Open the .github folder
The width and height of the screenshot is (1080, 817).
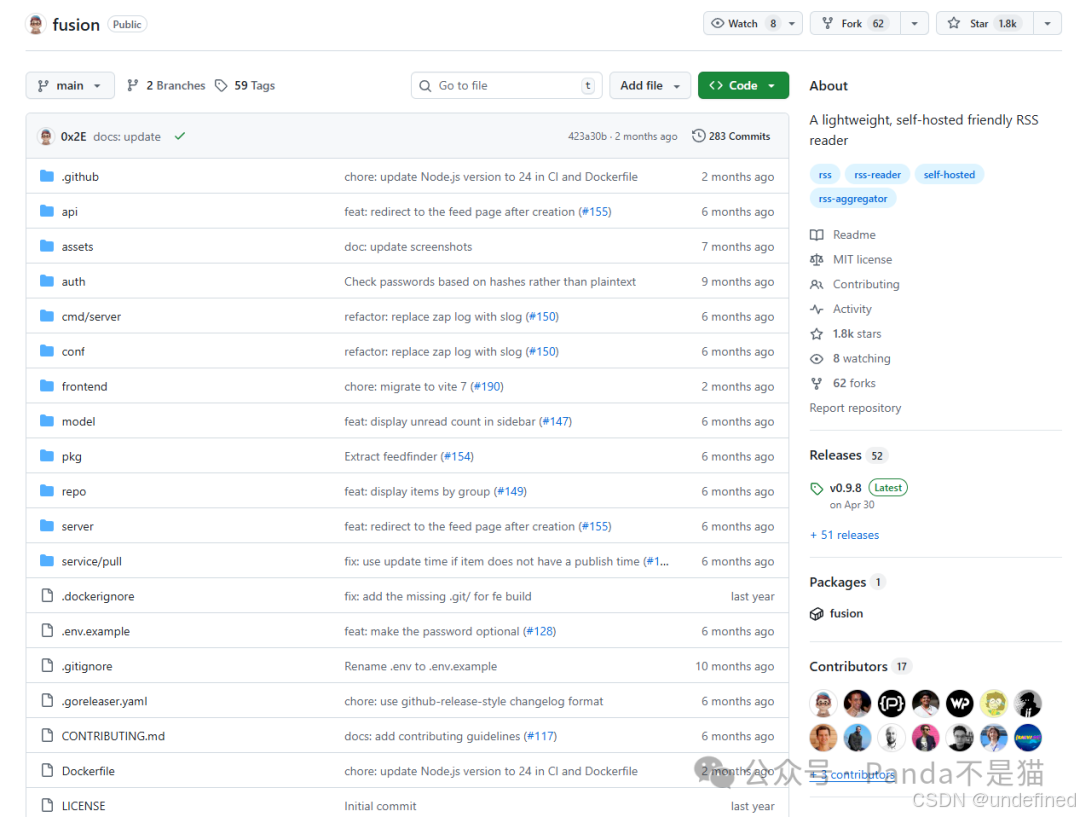(x=80, y=176)
